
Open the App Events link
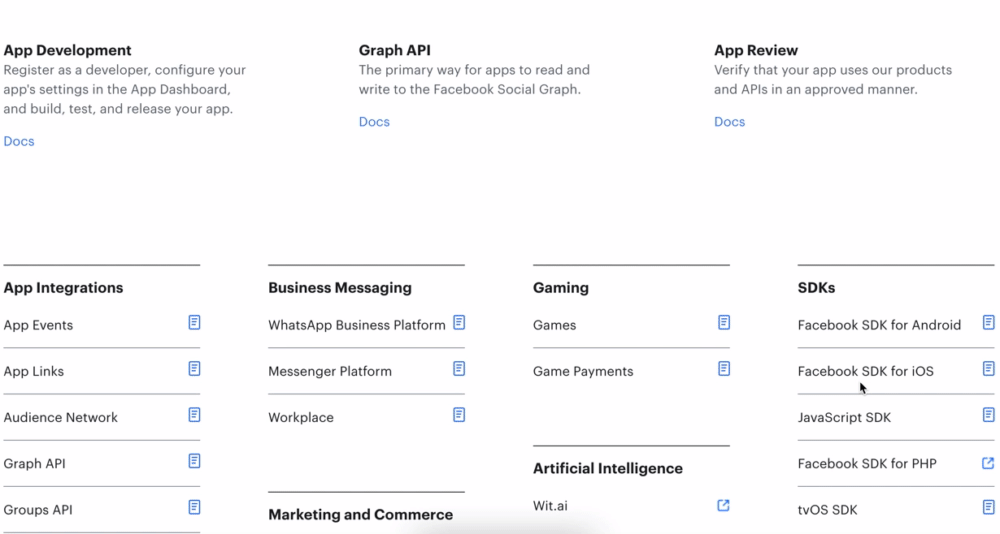[38, 325]
